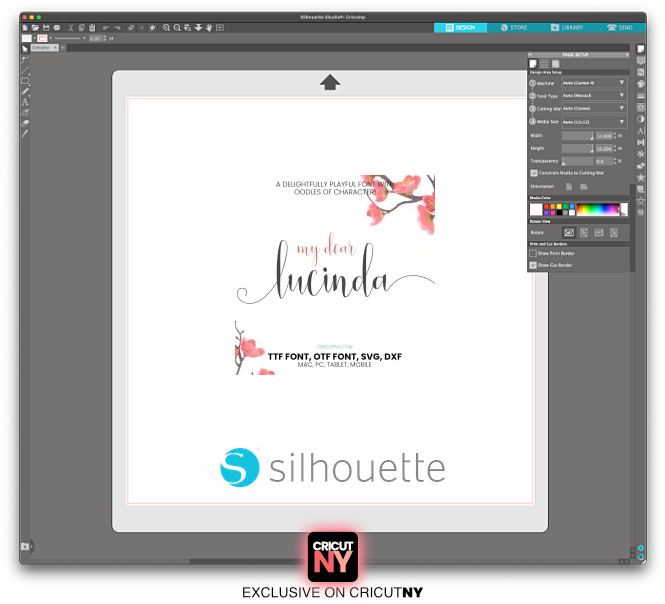Rotate view to first orientation icon
Image resolution: width=665 pixels, height=604 pixels.
pyautogui.click(x=569, y=232)
